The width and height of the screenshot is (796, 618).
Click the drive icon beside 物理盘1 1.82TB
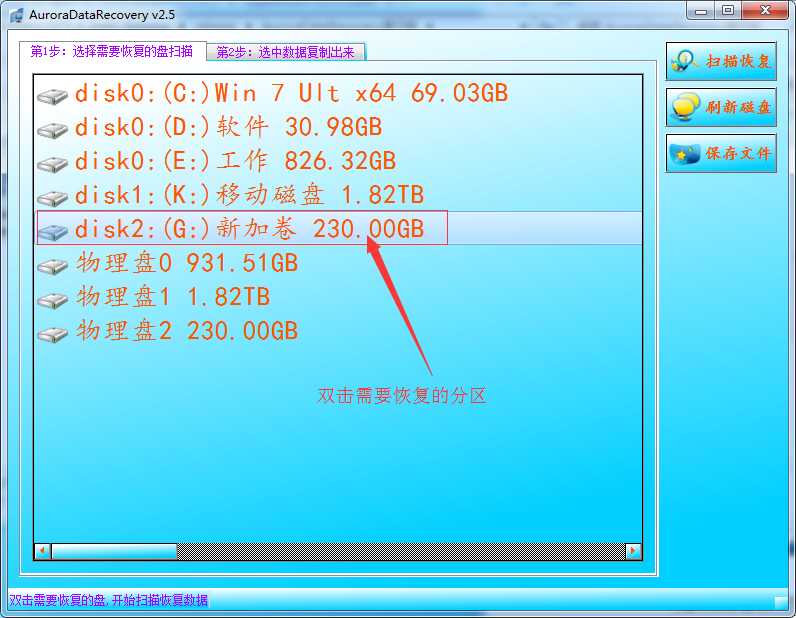52,300
